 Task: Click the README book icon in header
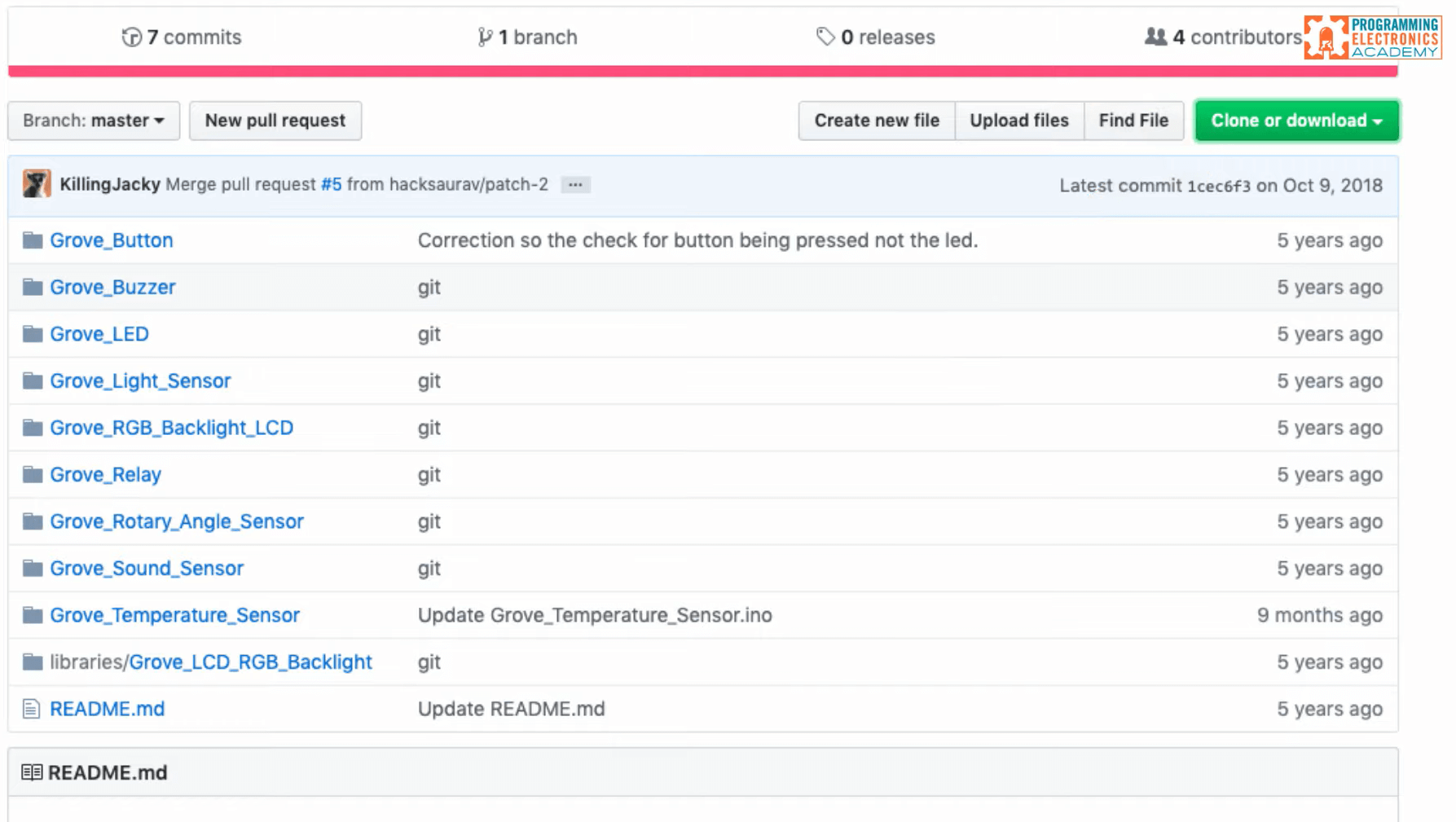[32, 771]
